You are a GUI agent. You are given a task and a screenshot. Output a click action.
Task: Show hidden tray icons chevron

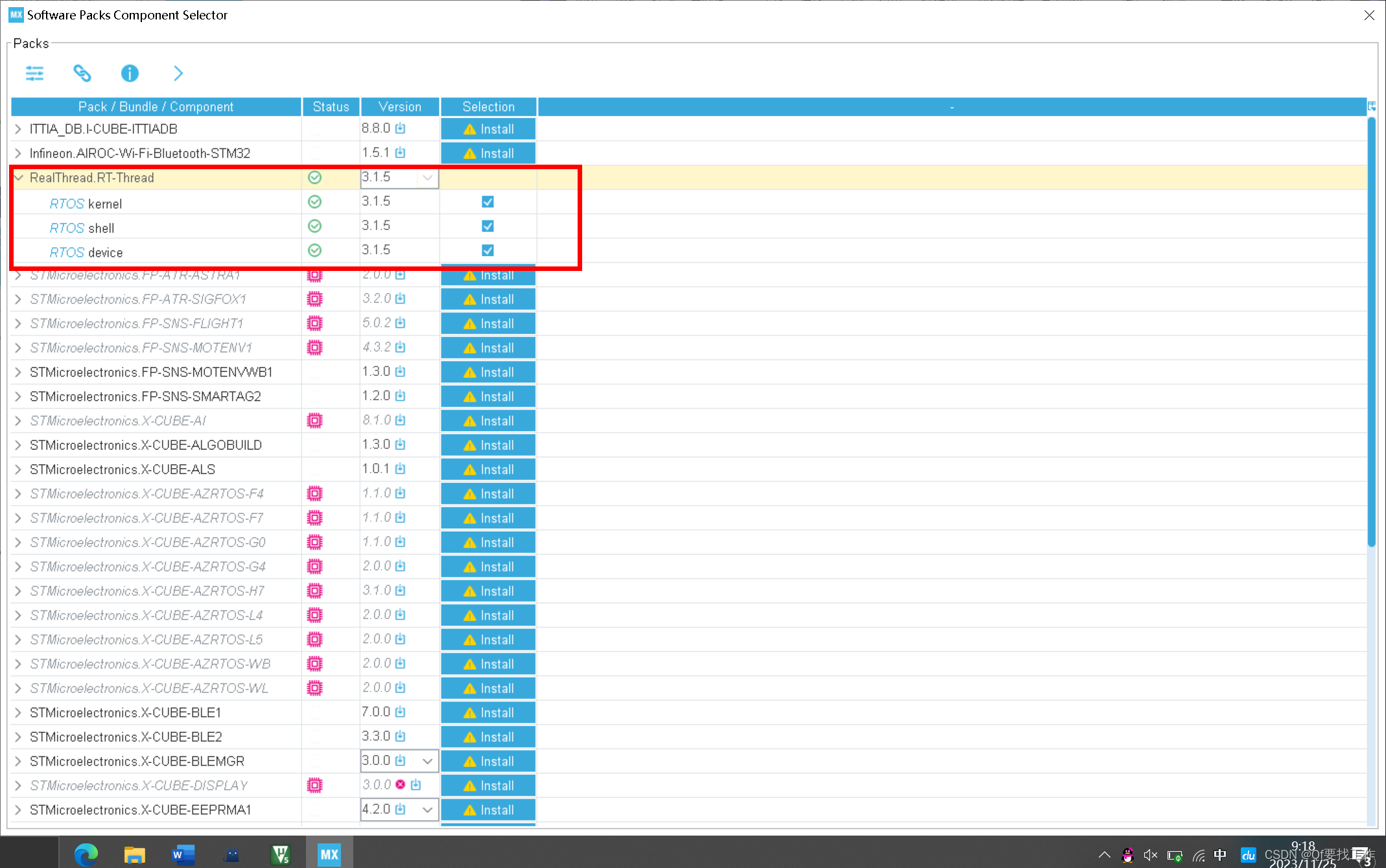click(1104, 855)
